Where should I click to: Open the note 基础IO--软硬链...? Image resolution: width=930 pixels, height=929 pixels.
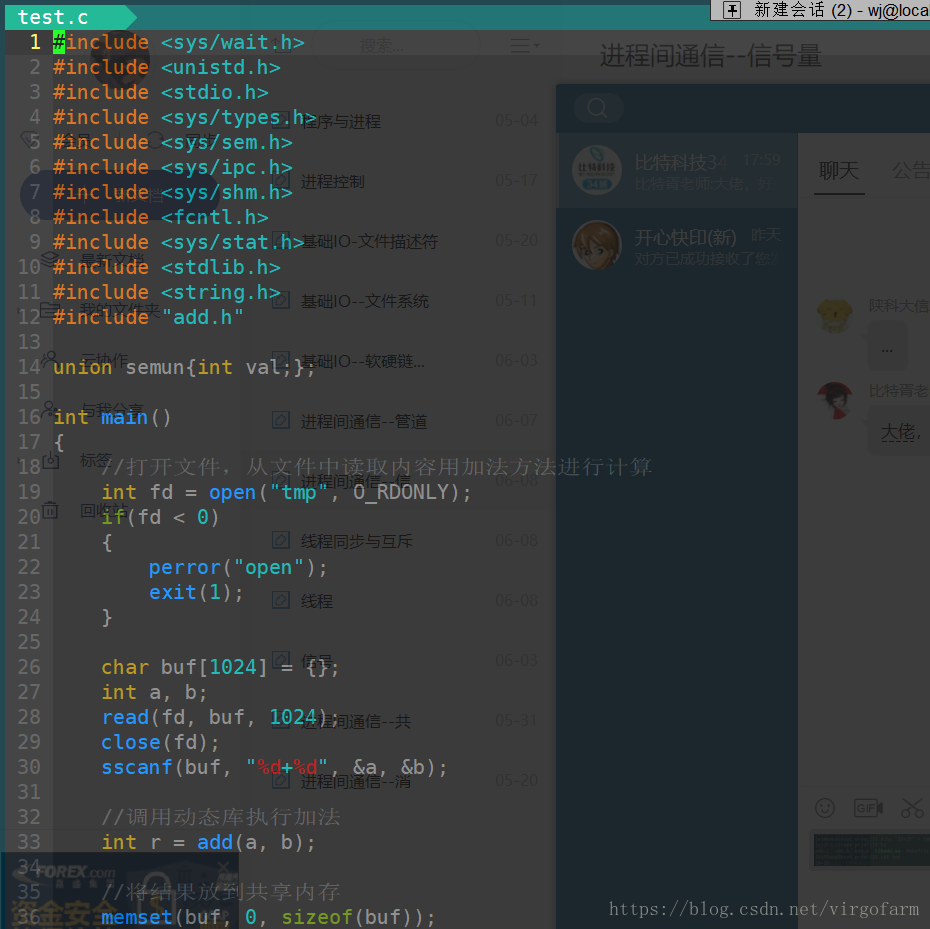pos(362,361)
